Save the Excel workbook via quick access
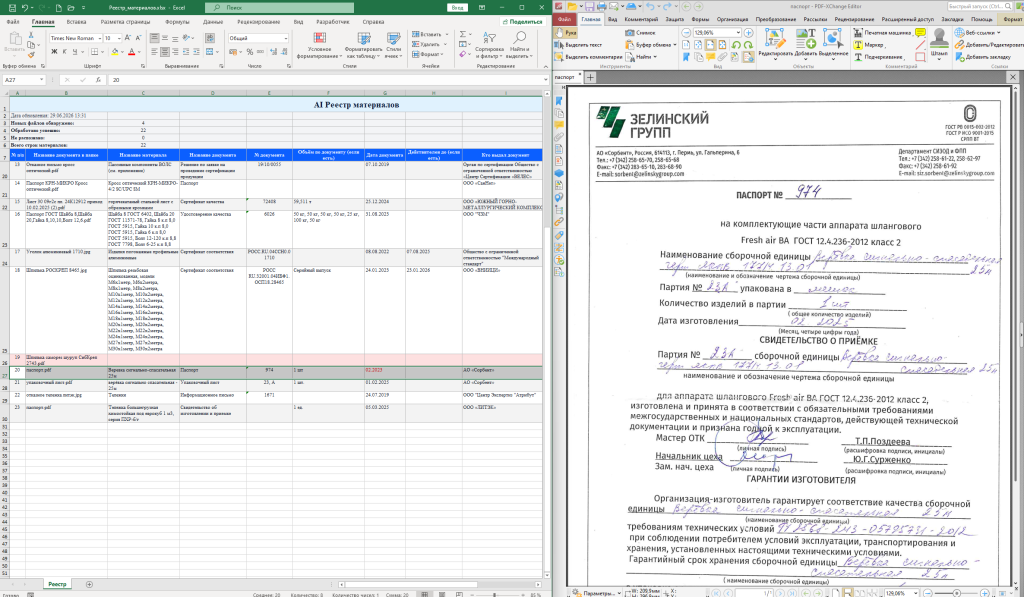The height and width of the screenshot is (597, 1024). pos(12,8)
